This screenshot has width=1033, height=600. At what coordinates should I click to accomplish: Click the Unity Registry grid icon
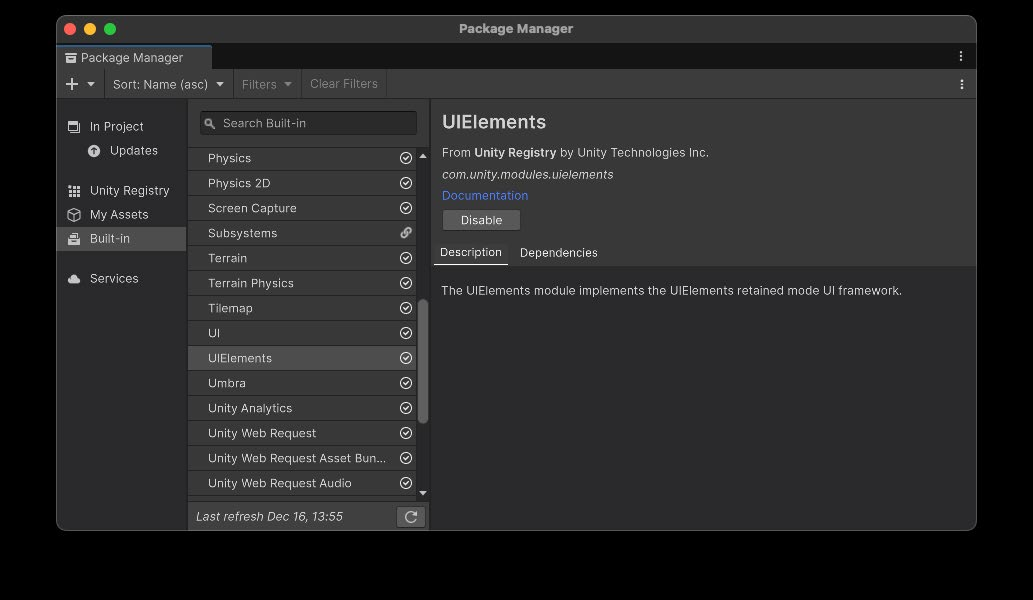pyautogui.click(x=74, y=191)
